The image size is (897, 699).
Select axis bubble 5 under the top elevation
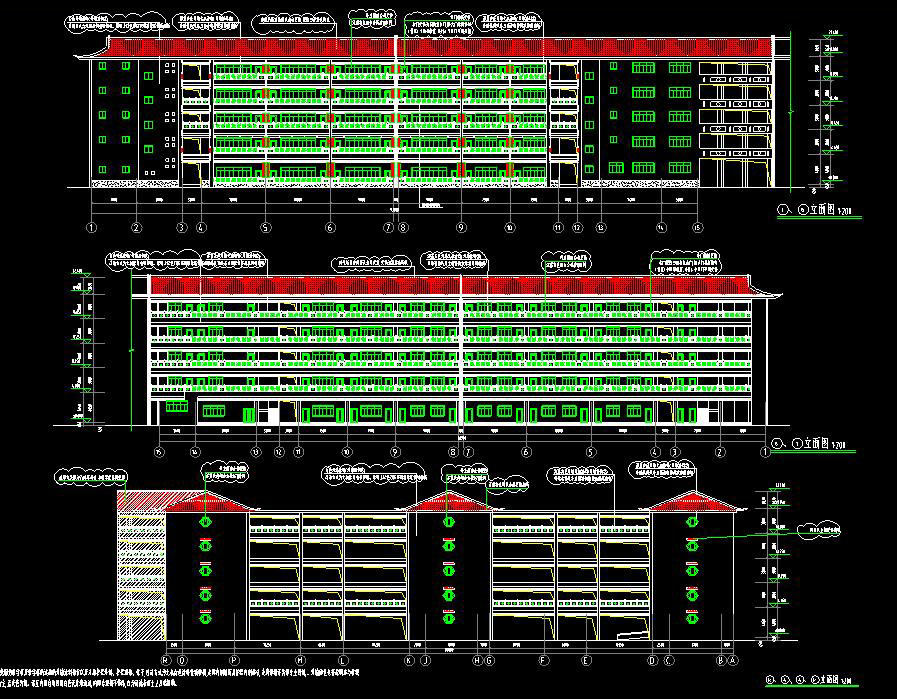265,228
